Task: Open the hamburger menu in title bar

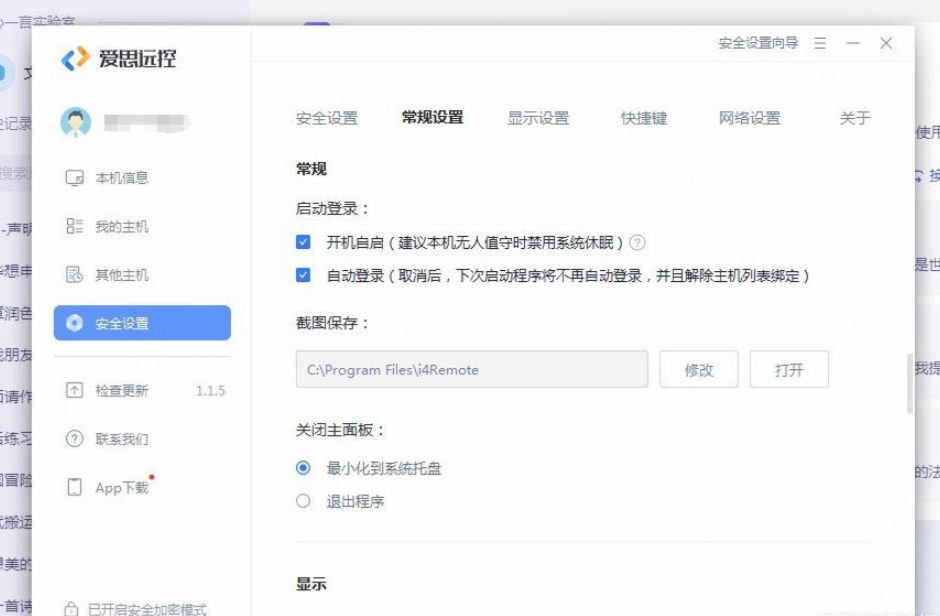Action: 820,44
